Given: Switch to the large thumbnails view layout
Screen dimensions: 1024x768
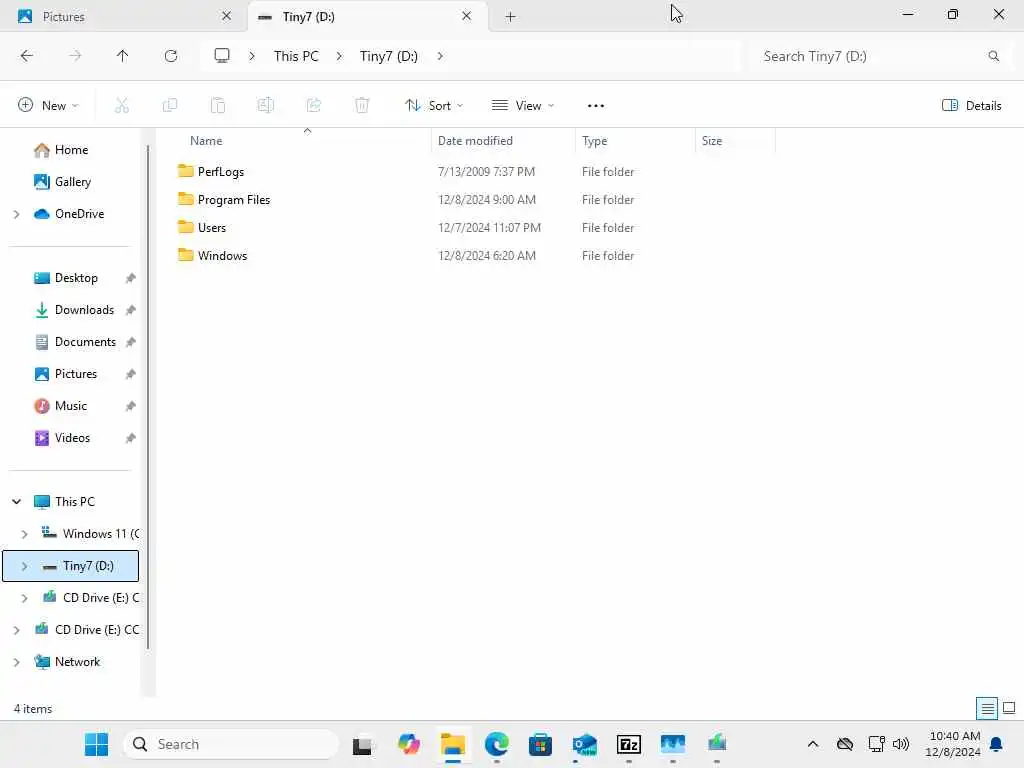Looking at the screenshot, I should [1009, 708].
